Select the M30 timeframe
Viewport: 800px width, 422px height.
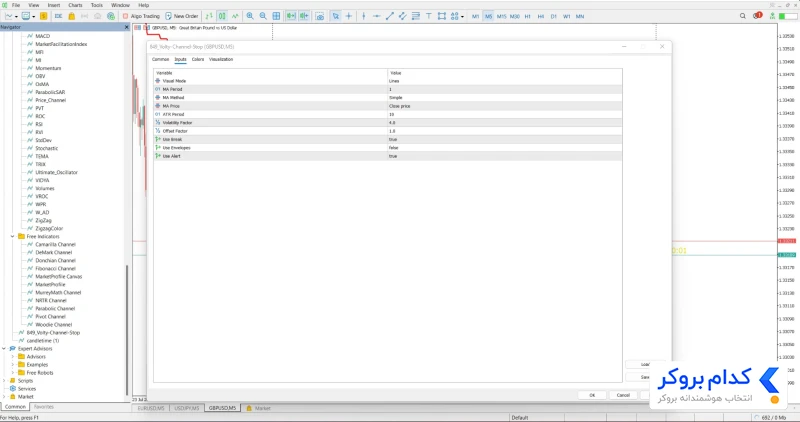tap(515, 16)
